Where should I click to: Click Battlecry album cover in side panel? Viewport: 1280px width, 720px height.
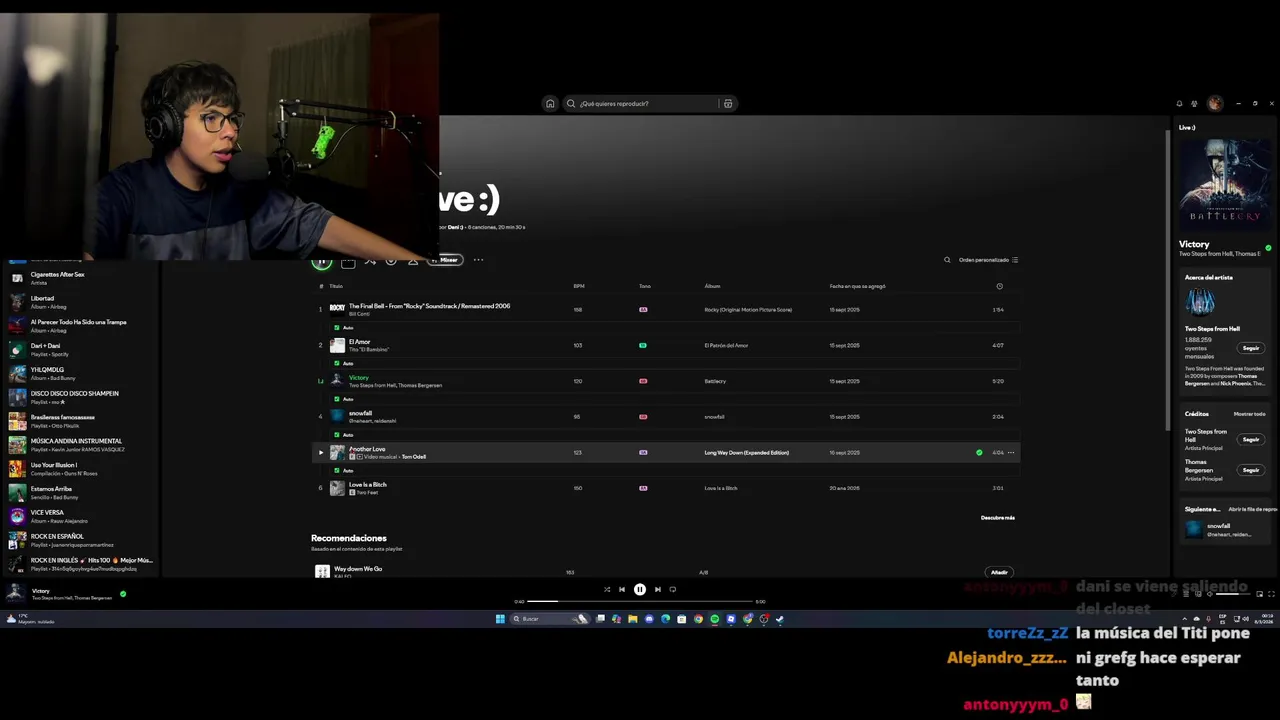1225,183
